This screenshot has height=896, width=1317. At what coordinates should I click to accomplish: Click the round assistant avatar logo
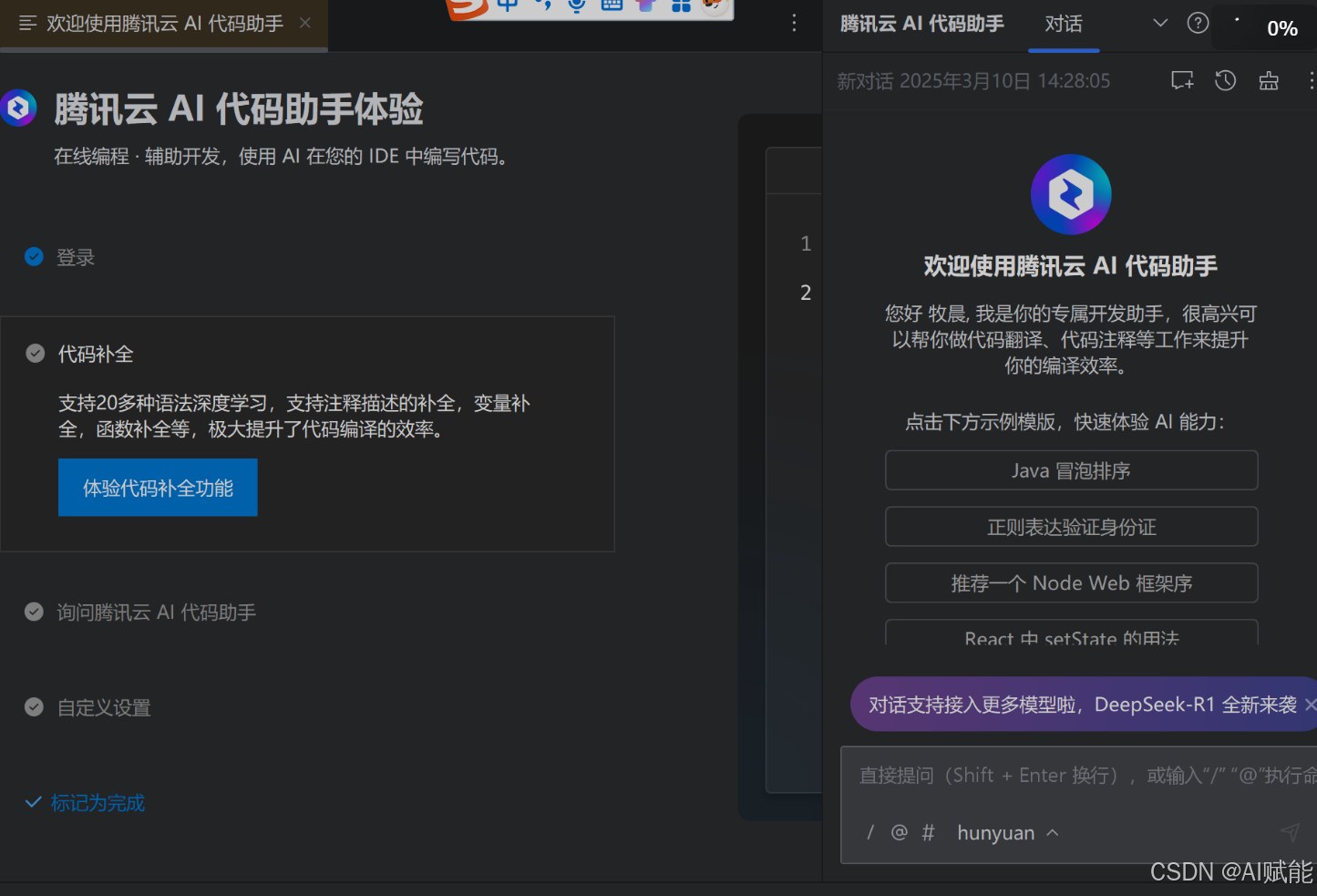(x=1071, y=194)
